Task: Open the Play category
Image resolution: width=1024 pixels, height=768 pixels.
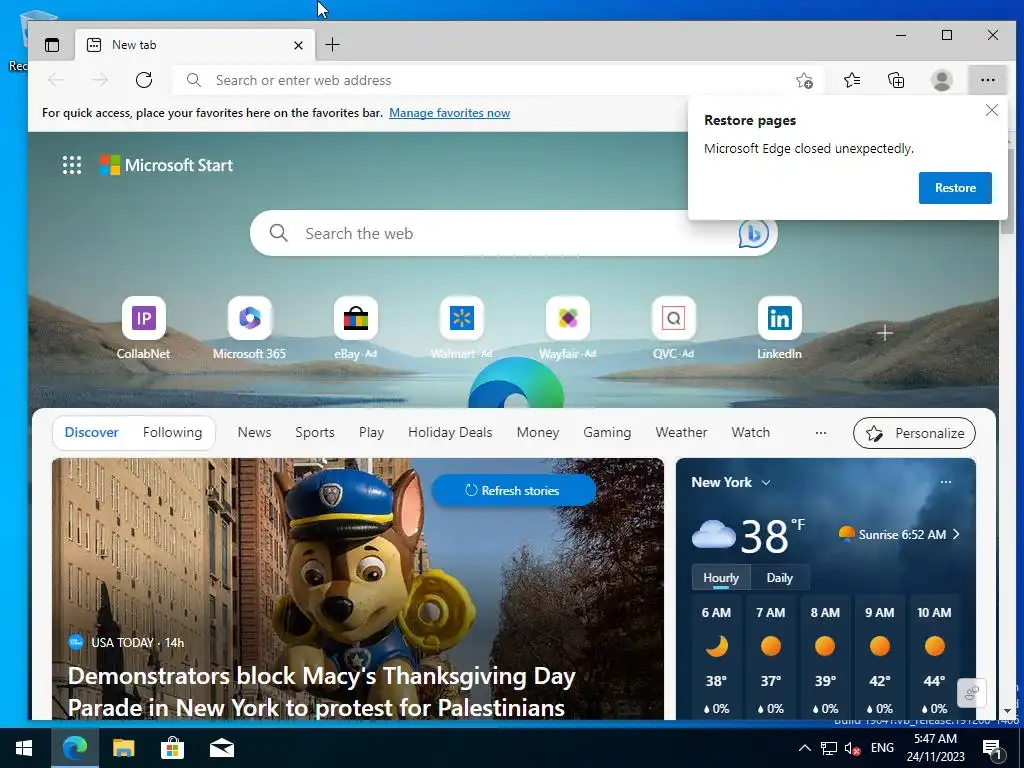Action: [x=371, y=432]
